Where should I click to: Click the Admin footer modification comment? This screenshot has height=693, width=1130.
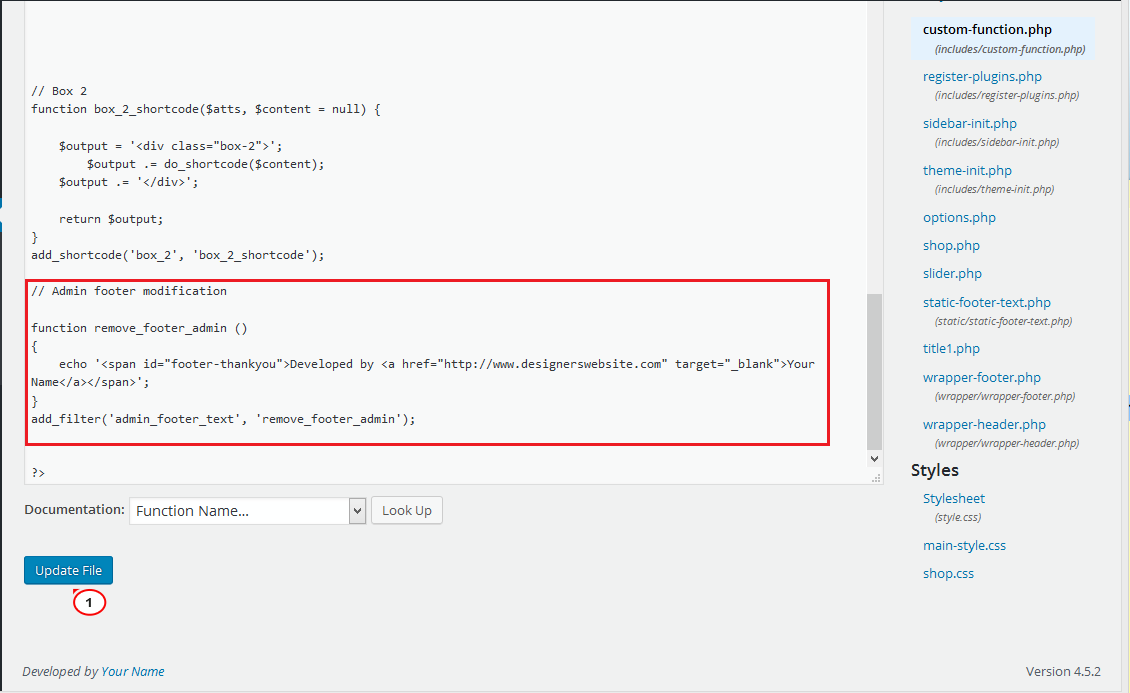click(129, 291)
